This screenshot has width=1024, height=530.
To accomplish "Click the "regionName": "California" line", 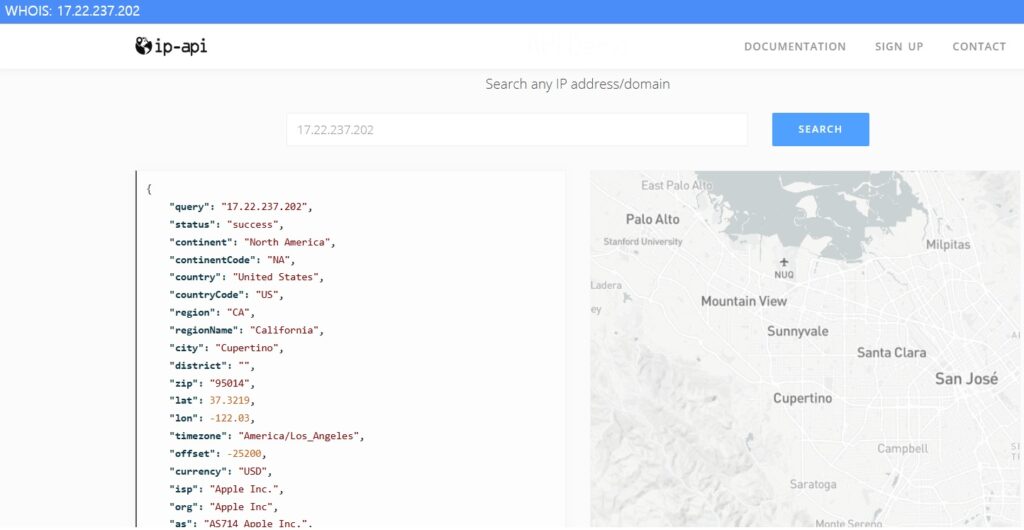I will coord(246,330).
